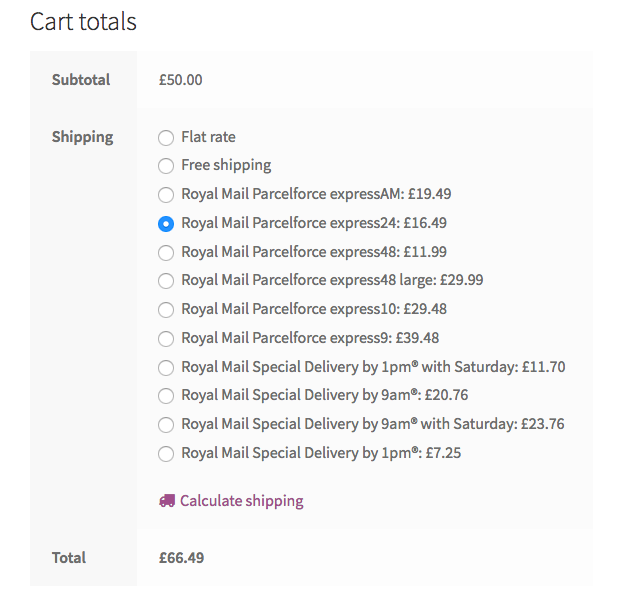Choose Parcelforce express48 large at £29.99
Image resolution: width=637 pixels, height=603 pixels.
point(166,281)
